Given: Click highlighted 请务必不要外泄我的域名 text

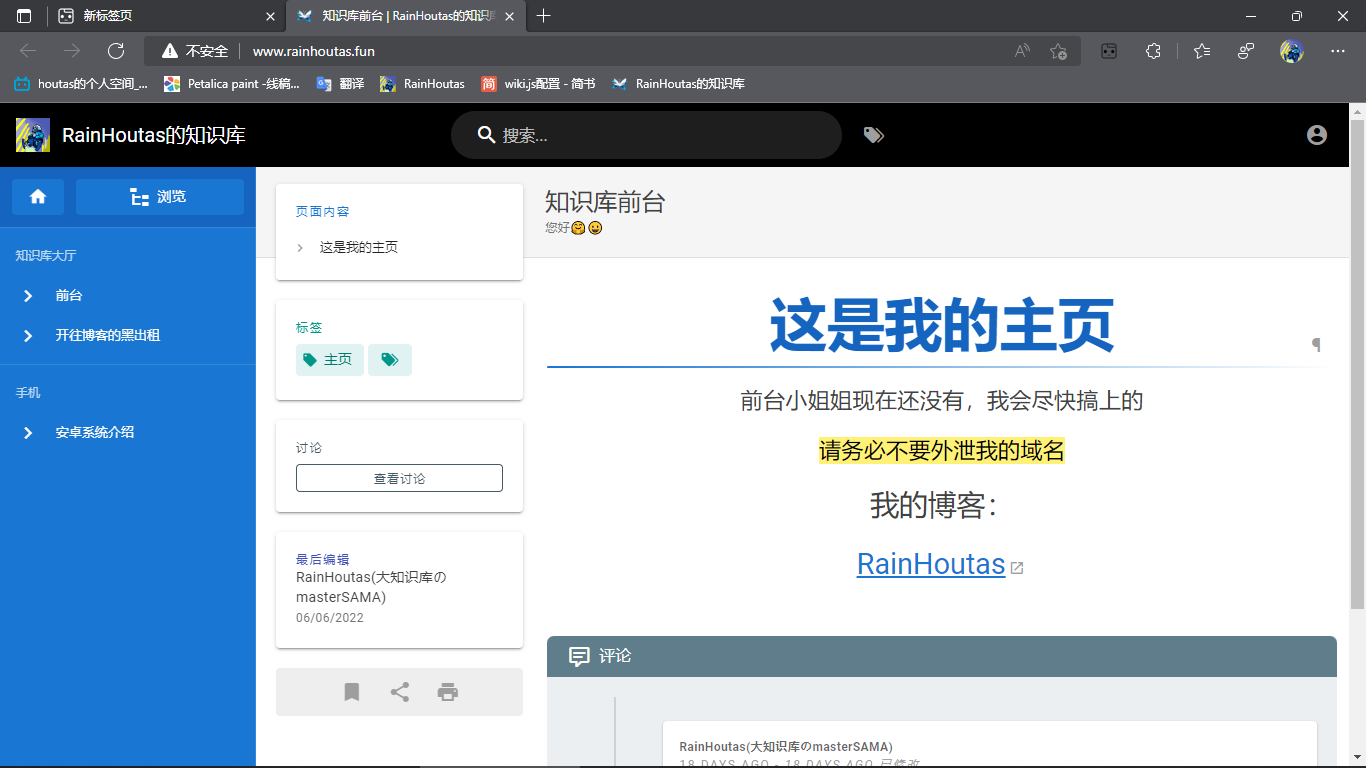Looking at the screenshot, I should click(942, 451).
